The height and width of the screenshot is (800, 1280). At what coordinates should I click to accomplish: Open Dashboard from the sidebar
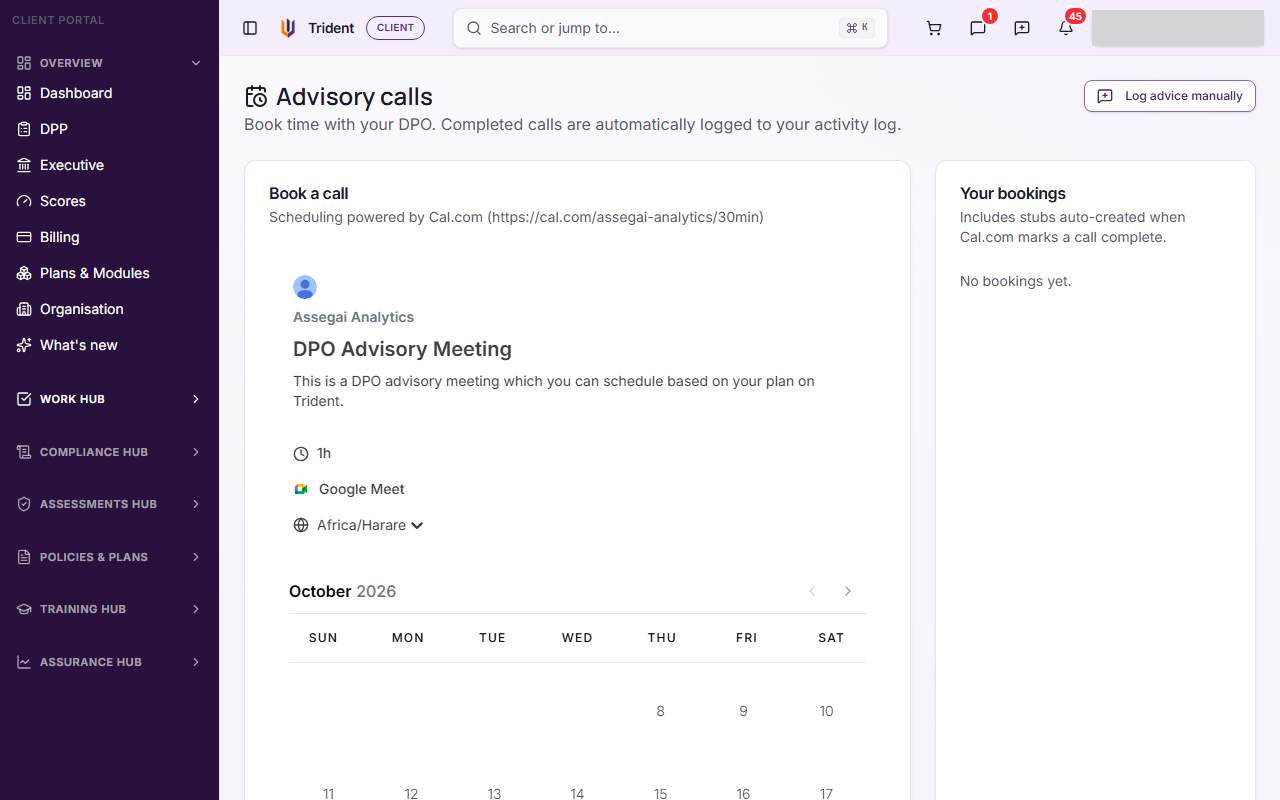109,93
